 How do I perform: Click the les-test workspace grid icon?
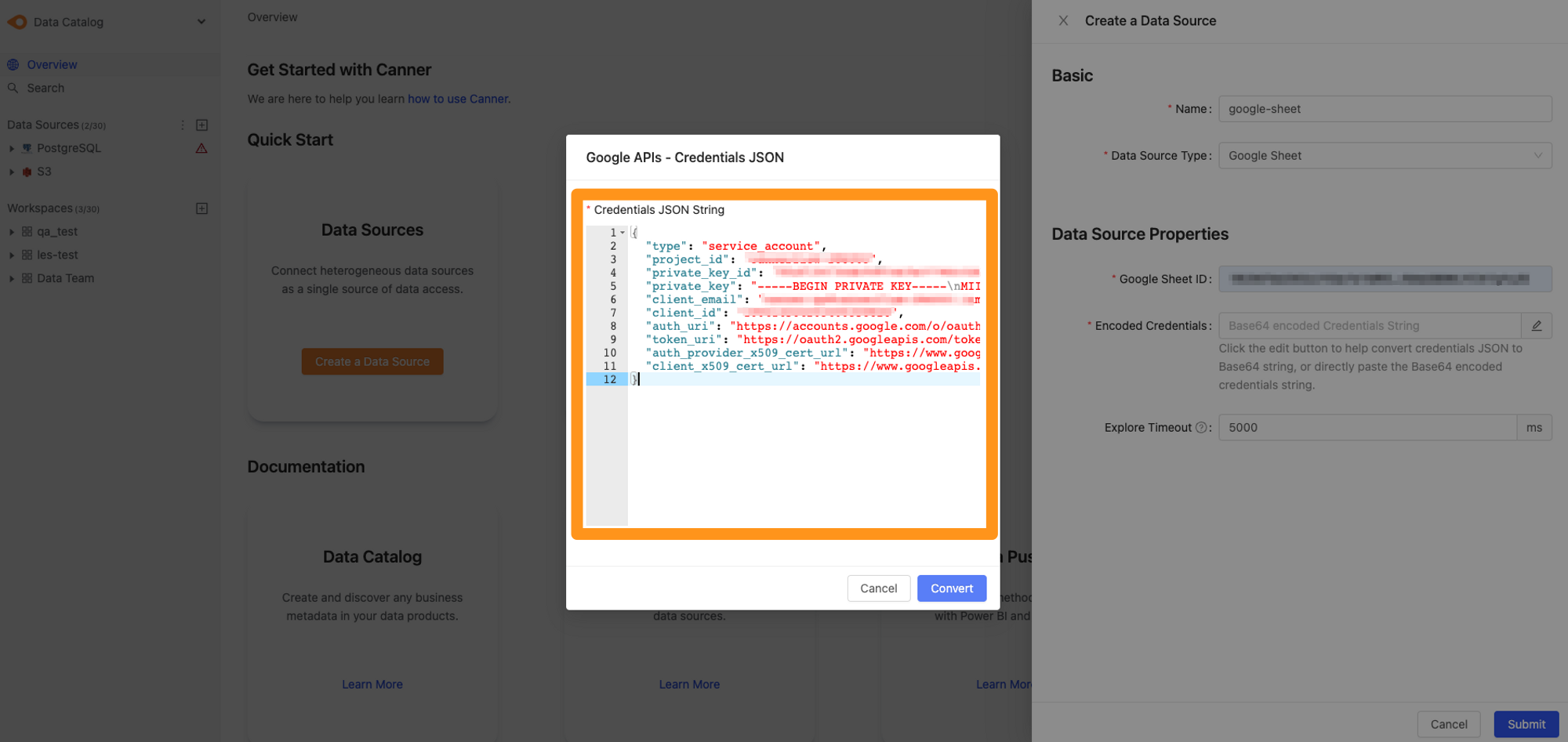click(x=27, y=255)
